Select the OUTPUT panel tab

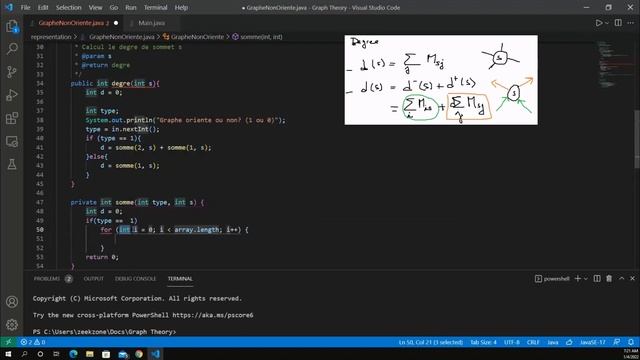coord(93,279)
